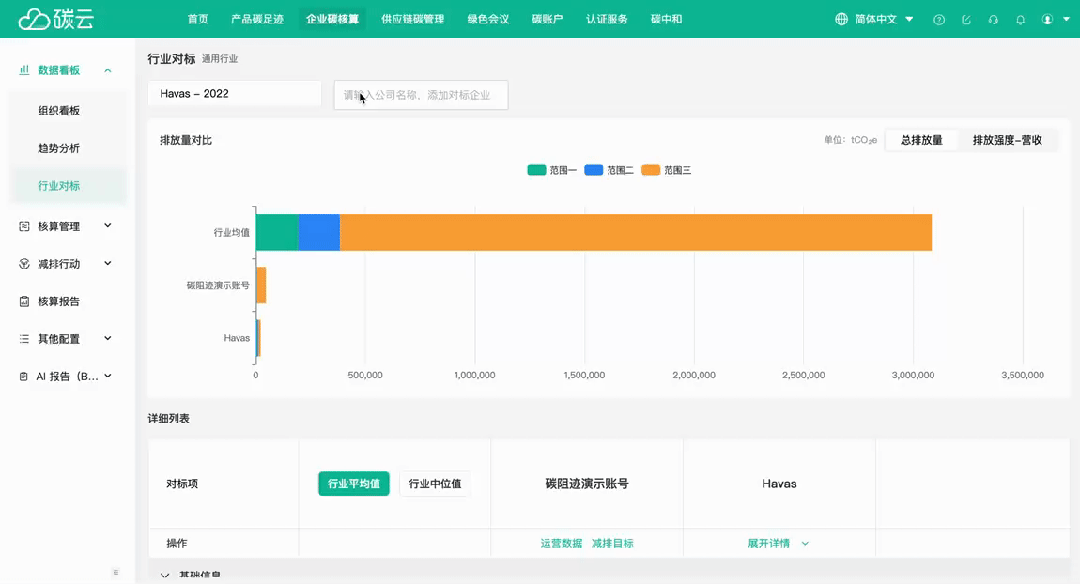Go to 趋势分析 in the sidebar

point(59,148)
